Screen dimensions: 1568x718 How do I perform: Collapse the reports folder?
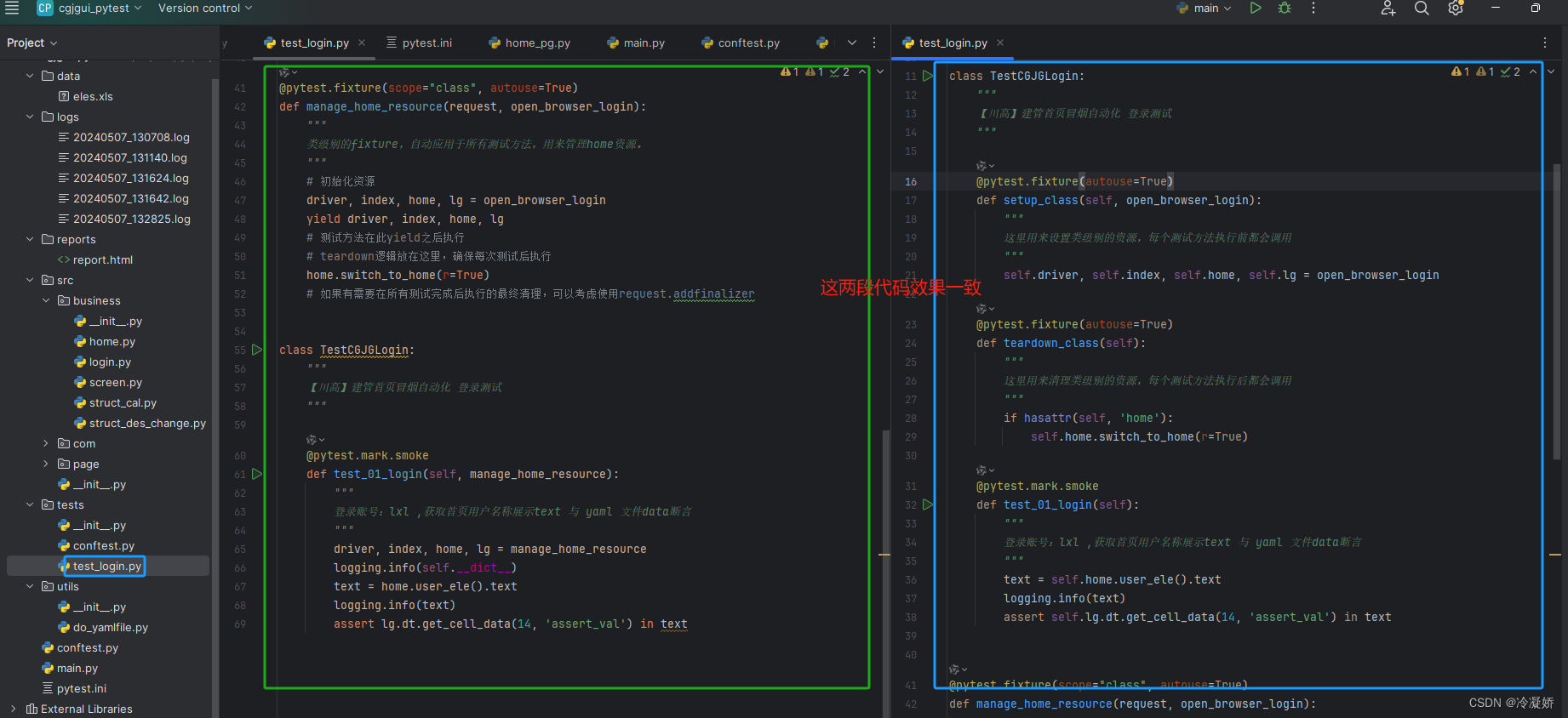30,239
